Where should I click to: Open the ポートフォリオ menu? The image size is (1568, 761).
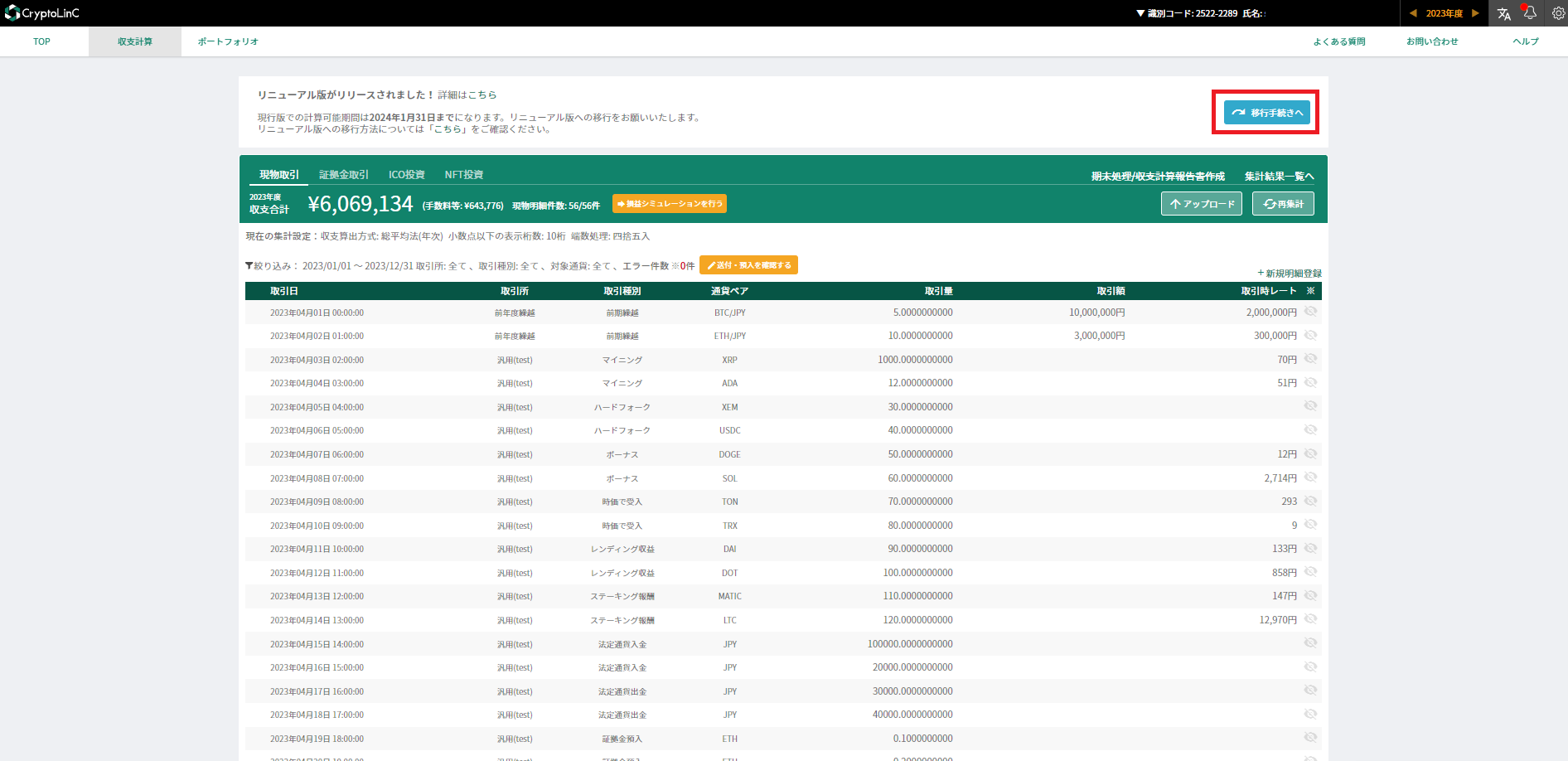(228, 41)
